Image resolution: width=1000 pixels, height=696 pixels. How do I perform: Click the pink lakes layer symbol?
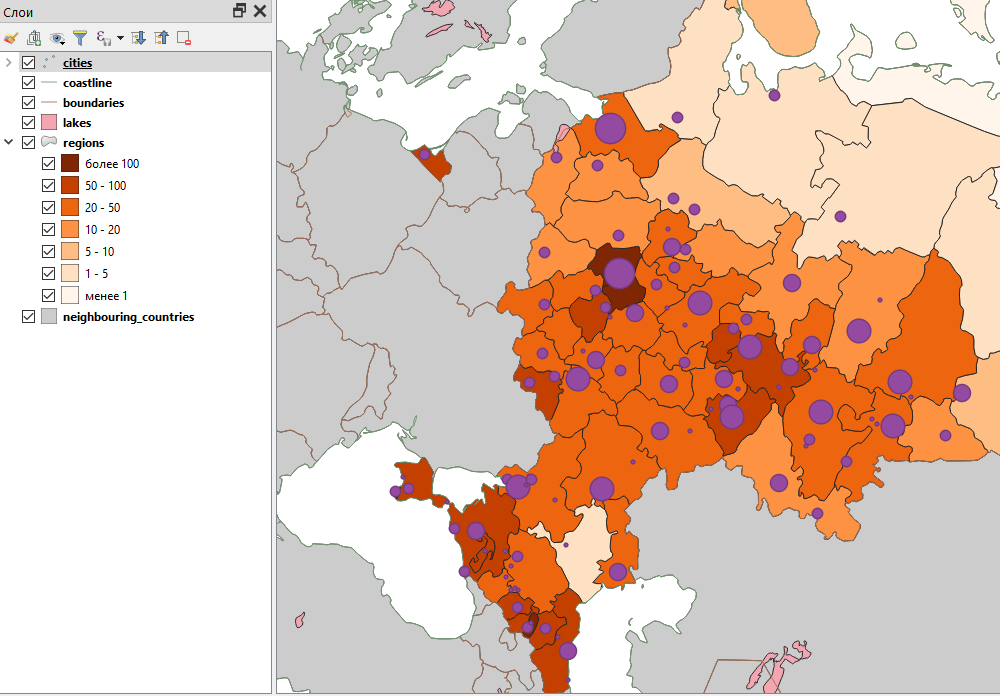[x=49, y=123]
